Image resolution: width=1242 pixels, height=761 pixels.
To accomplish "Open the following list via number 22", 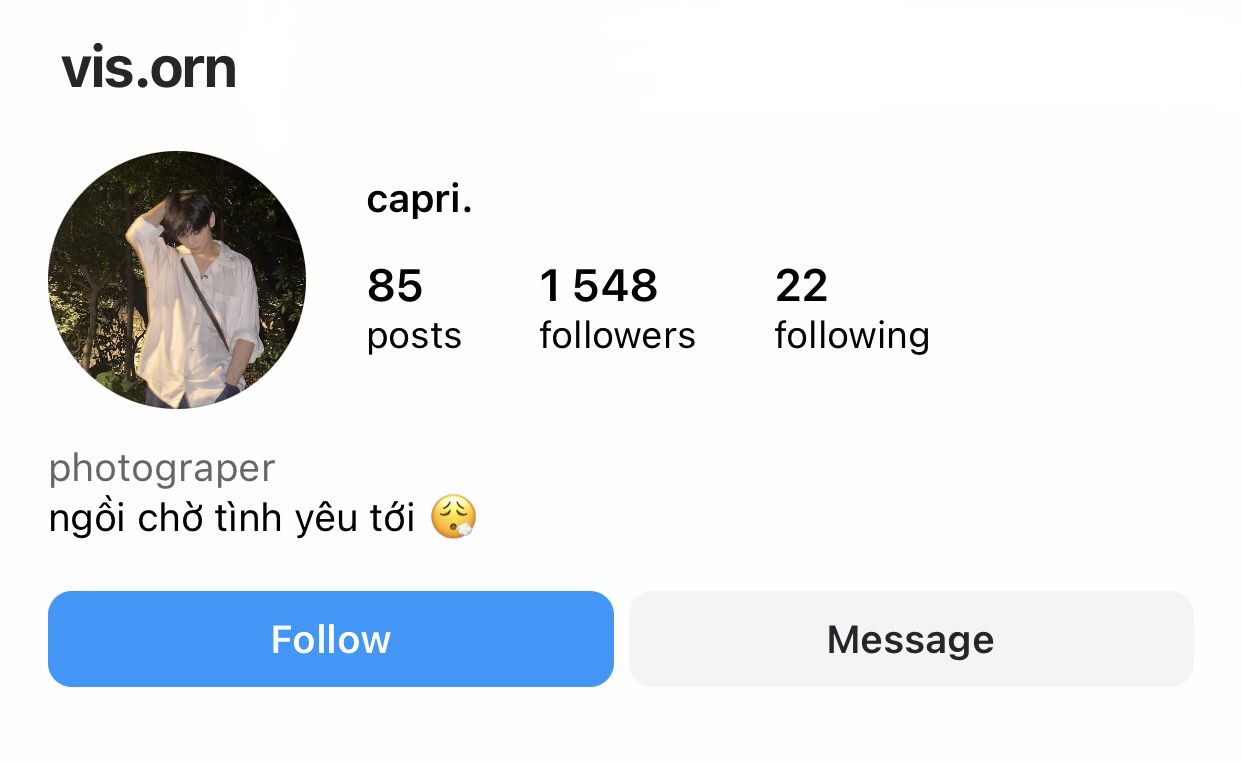I will coord(801,286).
